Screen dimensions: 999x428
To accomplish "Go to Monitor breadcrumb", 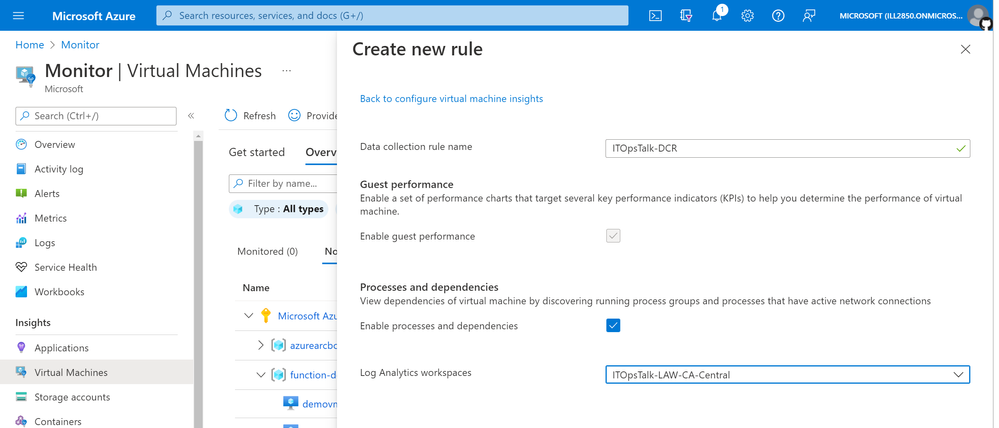I will pos(80,45).
